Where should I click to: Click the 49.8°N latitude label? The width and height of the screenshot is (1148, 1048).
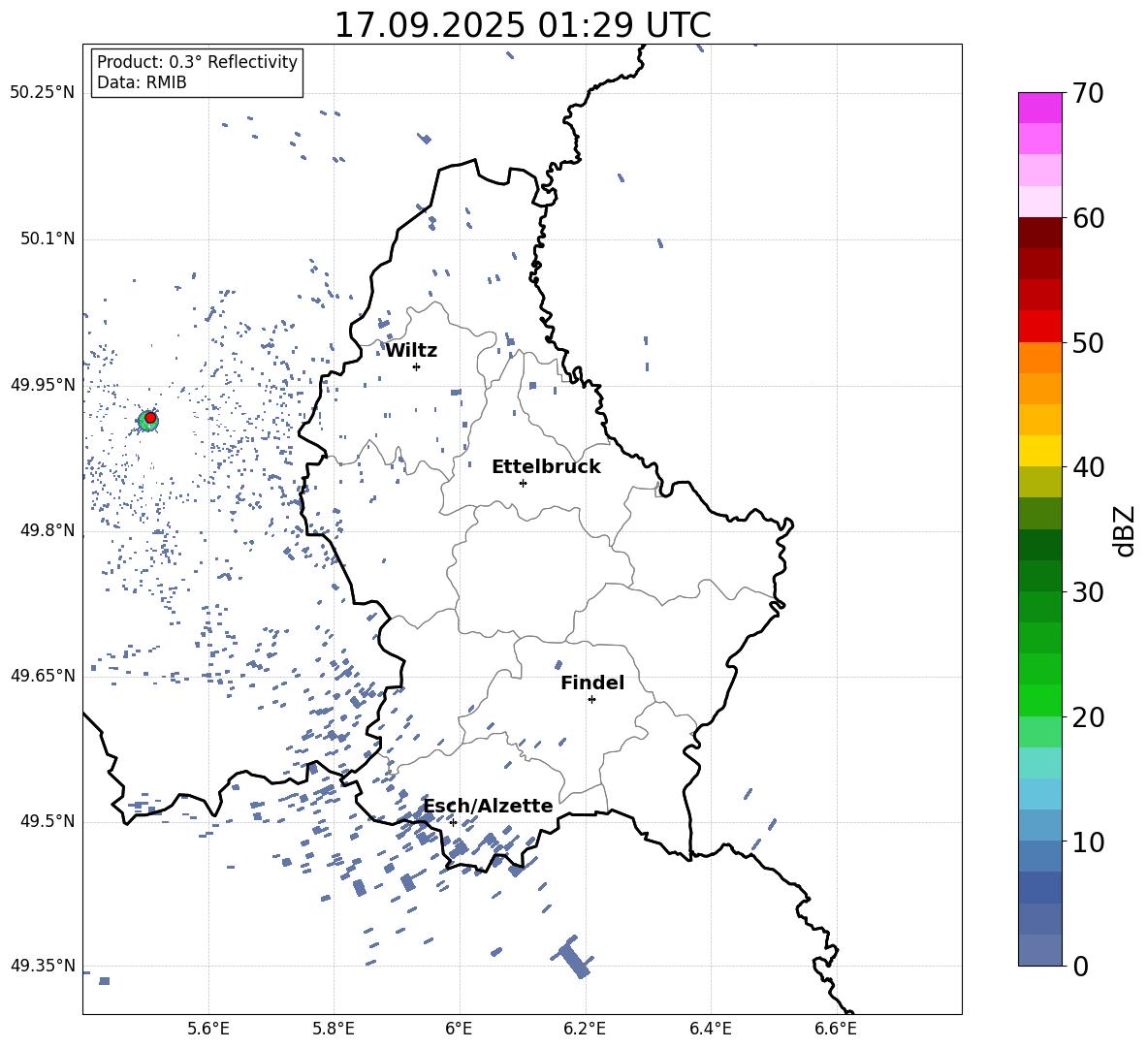pos(48,530)
